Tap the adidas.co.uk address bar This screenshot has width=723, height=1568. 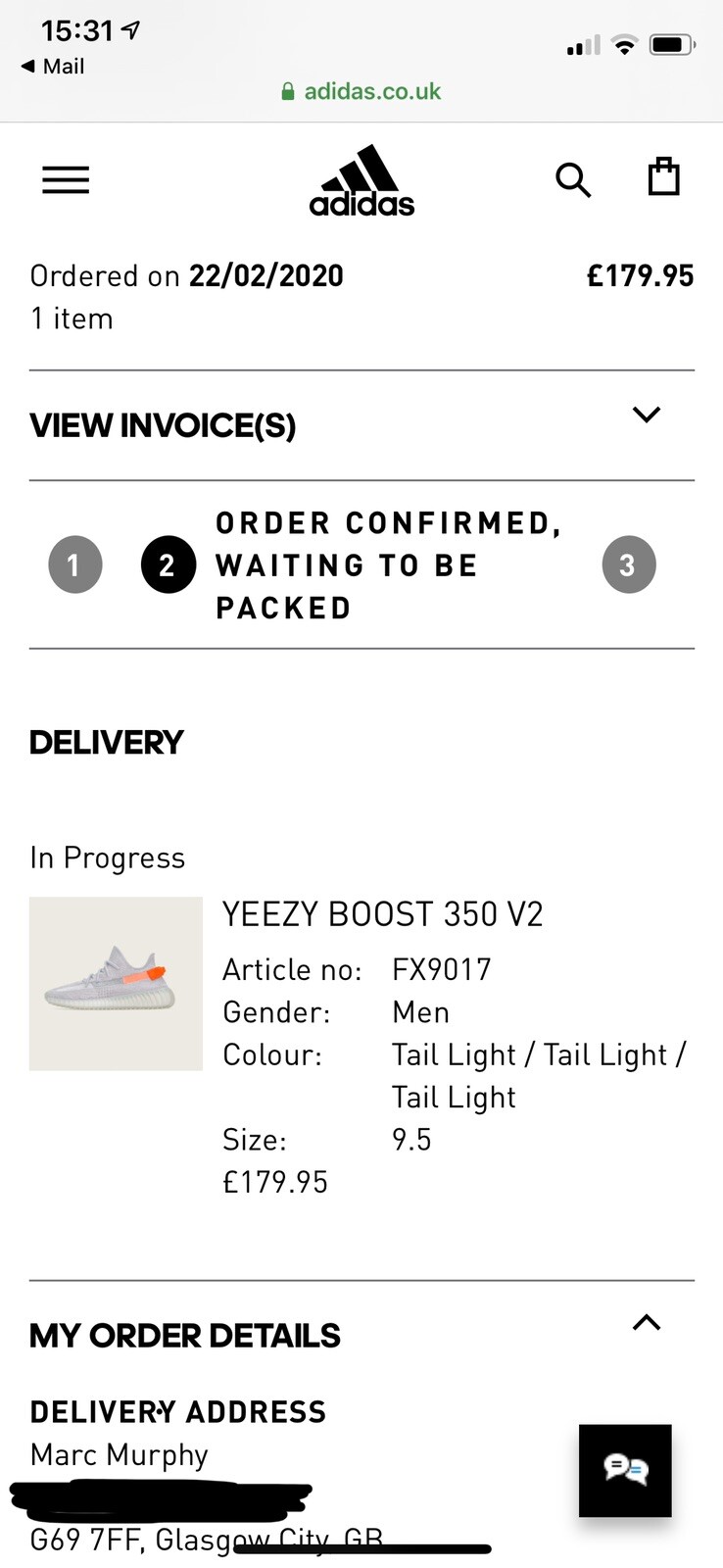pos(361,91)
